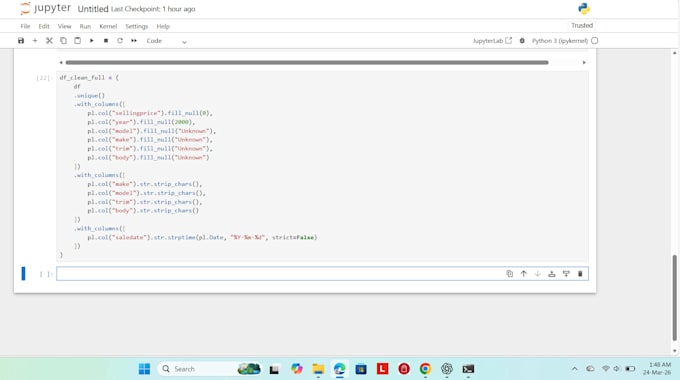Open the clock and date panel
The image size is (680, 380).
(x=657, y=369)
